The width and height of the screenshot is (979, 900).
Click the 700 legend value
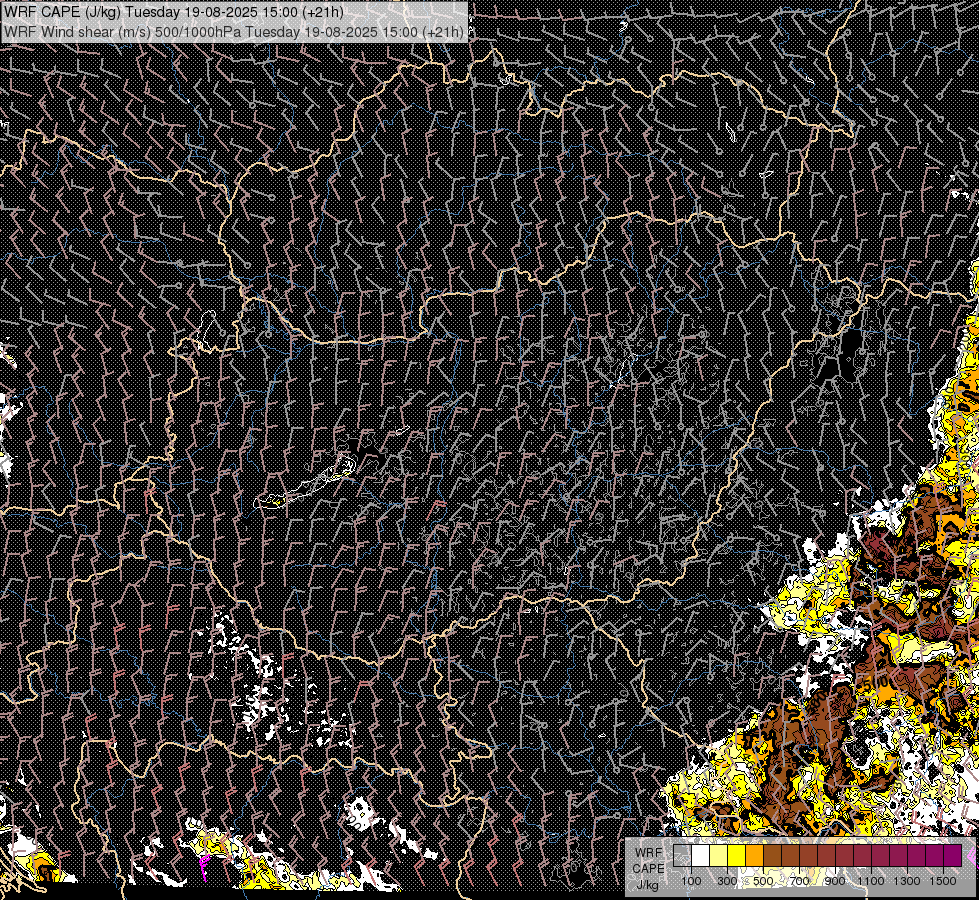coord(799,881)
